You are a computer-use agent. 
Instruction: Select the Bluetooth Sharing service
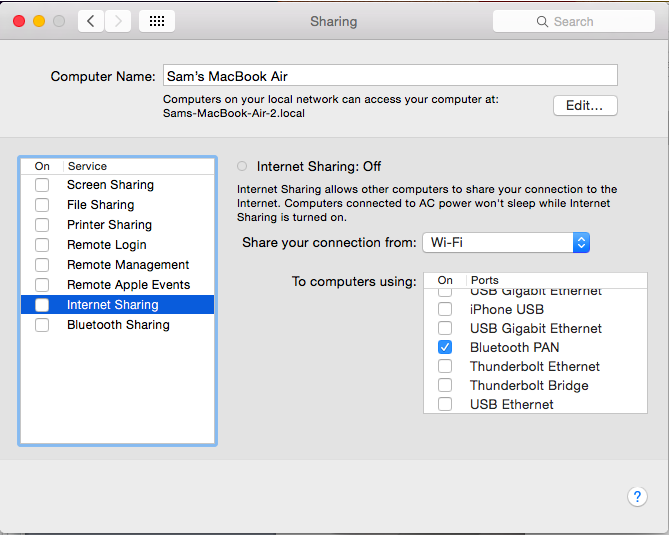118,325
